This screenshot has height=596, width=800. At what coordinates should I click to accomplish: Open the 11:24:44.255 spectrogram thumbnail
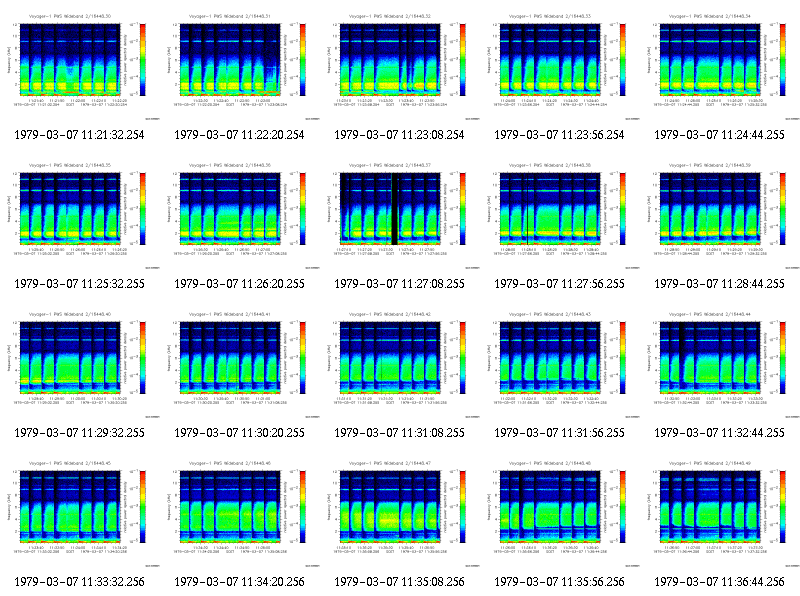[x=720, y=66]
